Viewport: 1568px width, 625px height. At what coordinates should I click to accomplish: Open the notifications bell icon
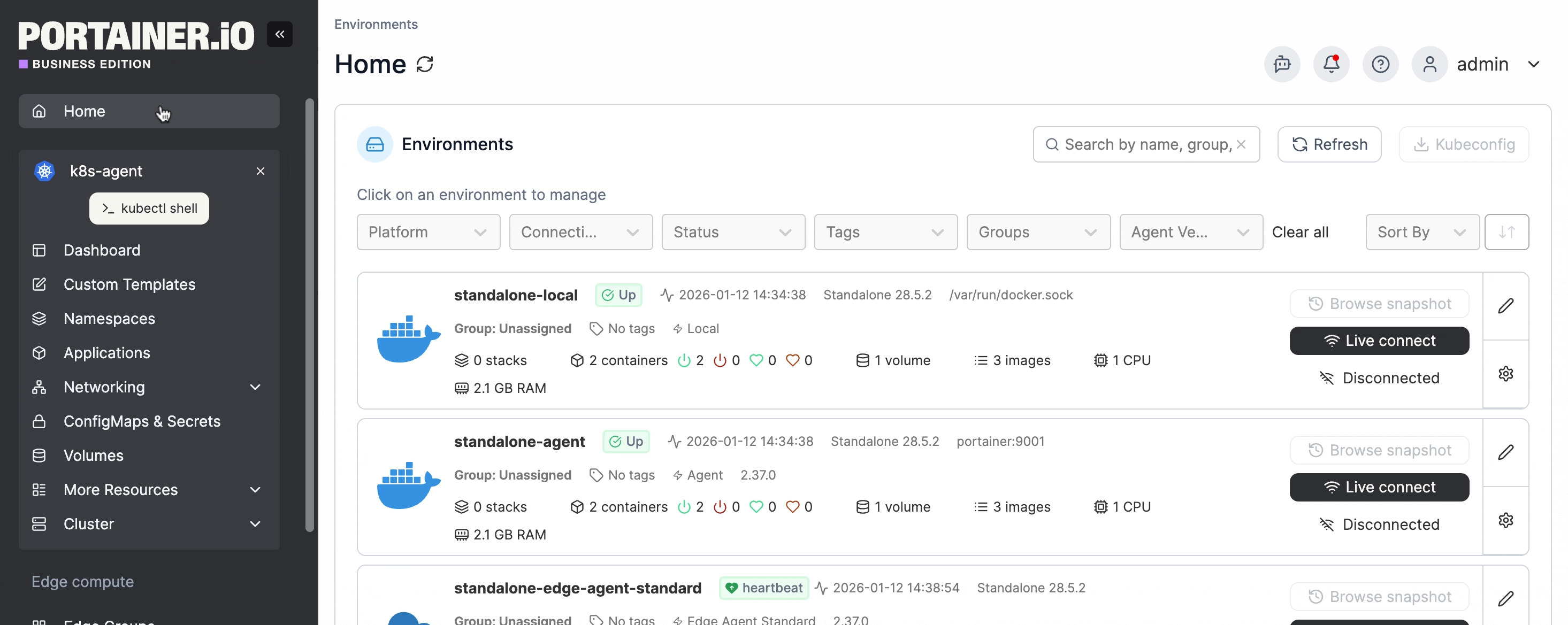point(1330,64)
